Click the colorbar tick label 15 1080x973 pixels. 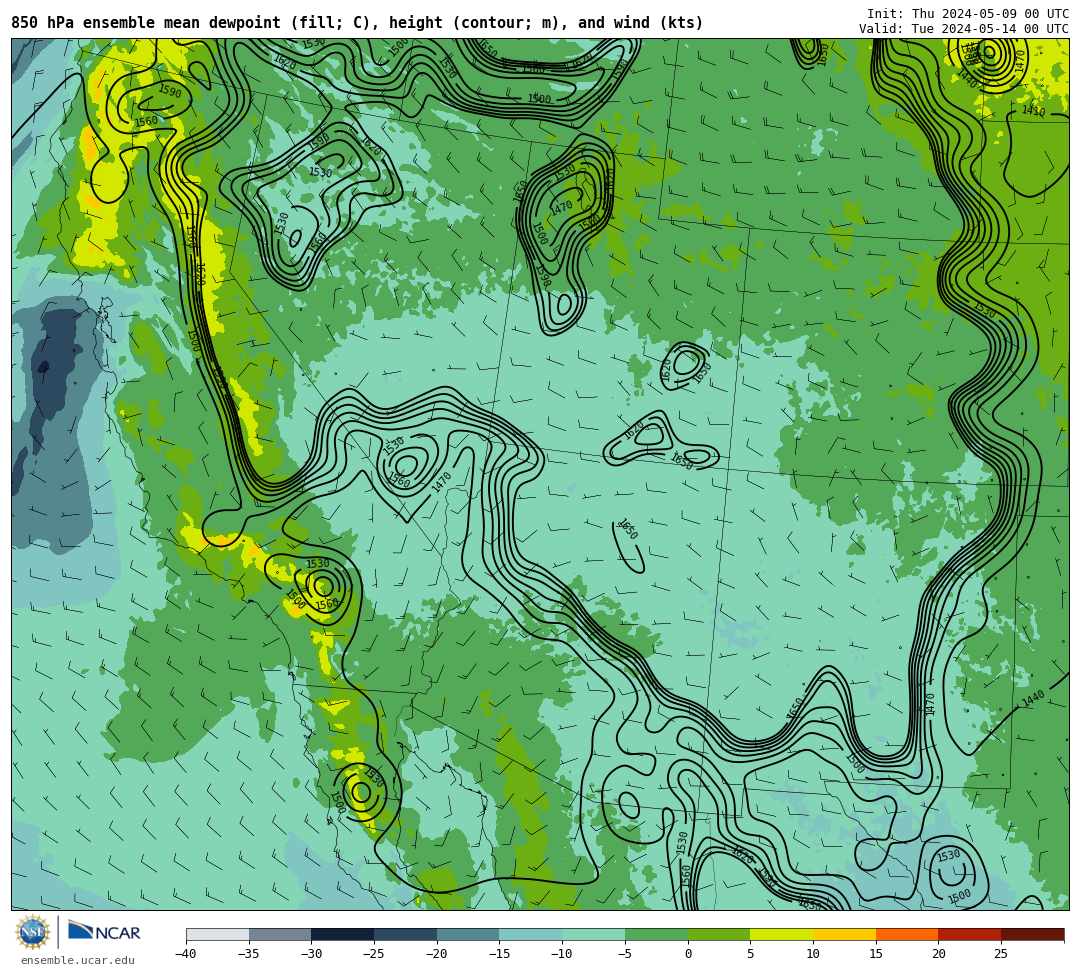[x=875, y=954]
